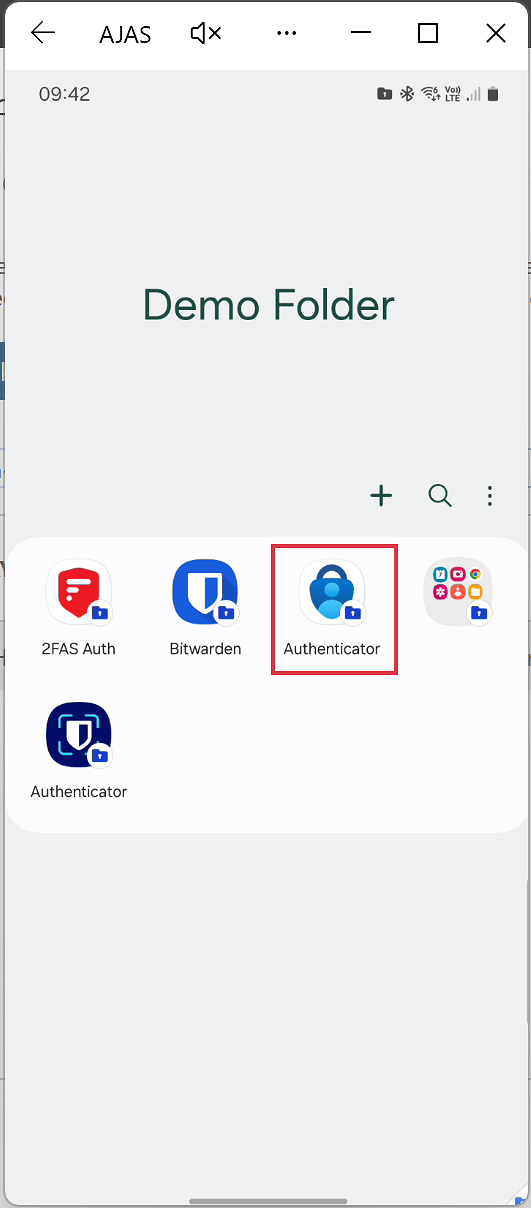Open the dark blue shield Authenticator app

pyautogui.click(x=78, y=735)
